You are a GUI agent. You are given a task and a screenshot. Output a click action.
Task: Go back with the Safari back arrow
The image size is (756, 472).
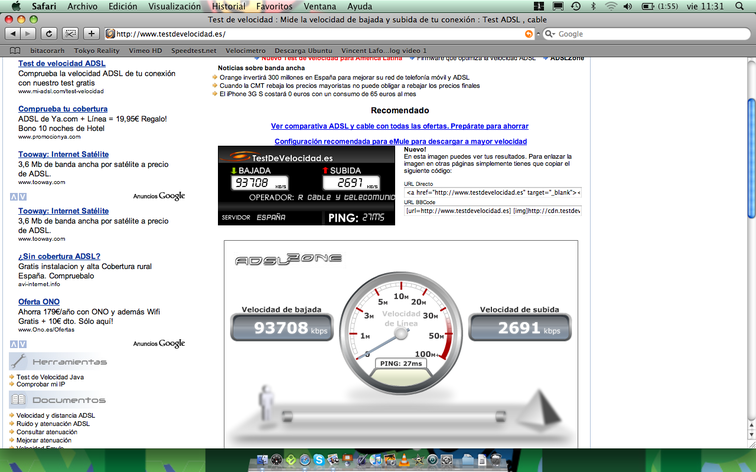coord(13,34)
